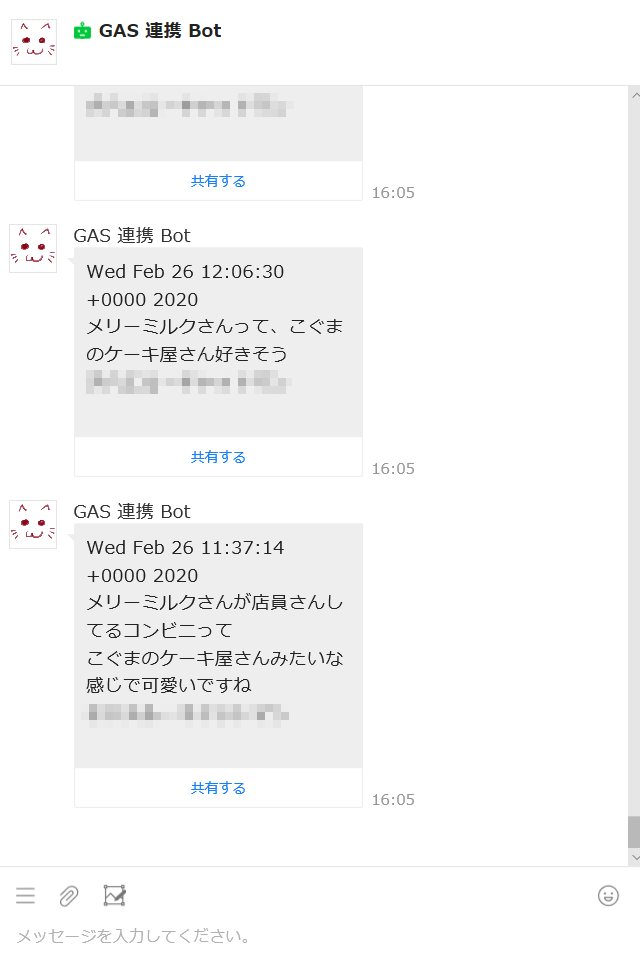Screen dimensions: 640x958
Task: Click the cat avatar in the header
Action: [x=33, y=31]
